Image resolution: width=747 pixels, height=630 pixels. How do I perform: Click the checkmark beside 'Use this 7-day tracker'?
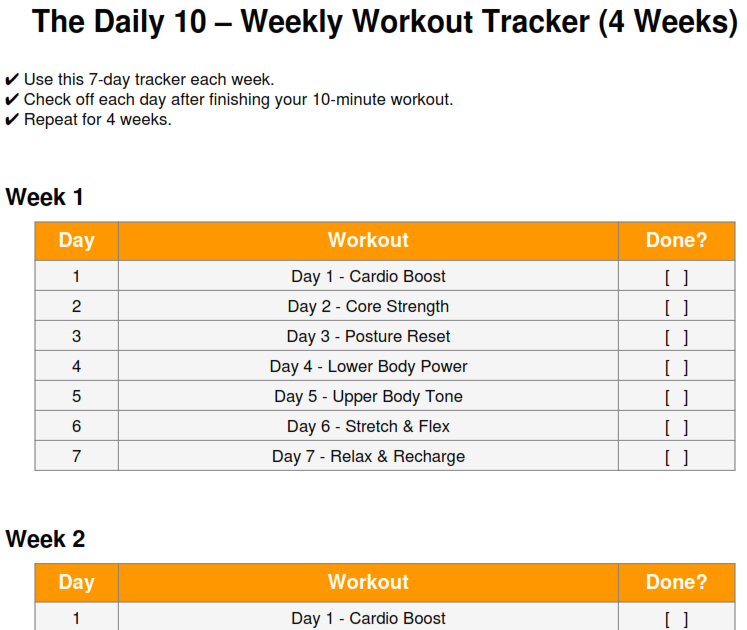[x=12, y=80]
